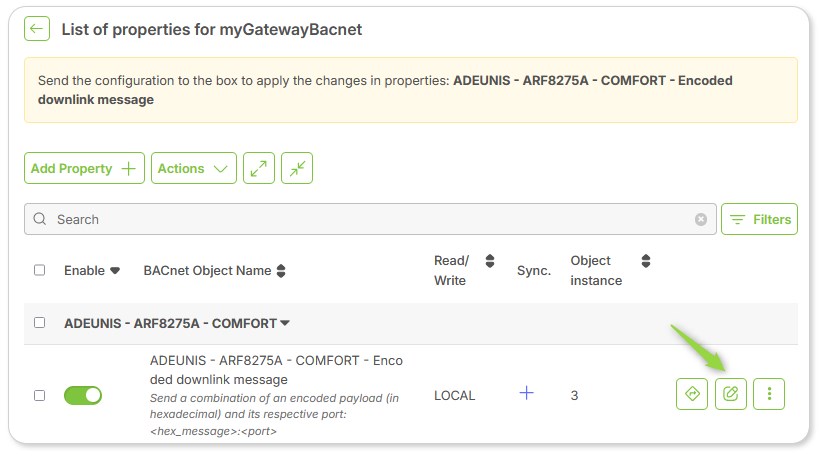
Task: Check the ADEUNIS - ARF8275A - COMFORT group checkbox
Action: tap(39, 323)
